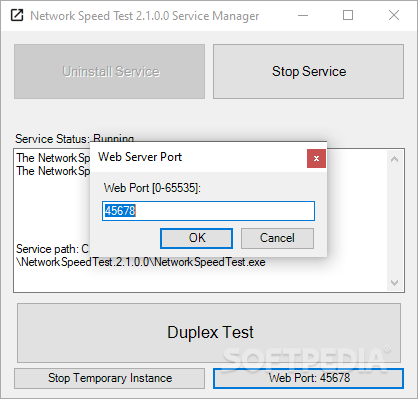Close the Web Server Port dialog

point(316,158)
